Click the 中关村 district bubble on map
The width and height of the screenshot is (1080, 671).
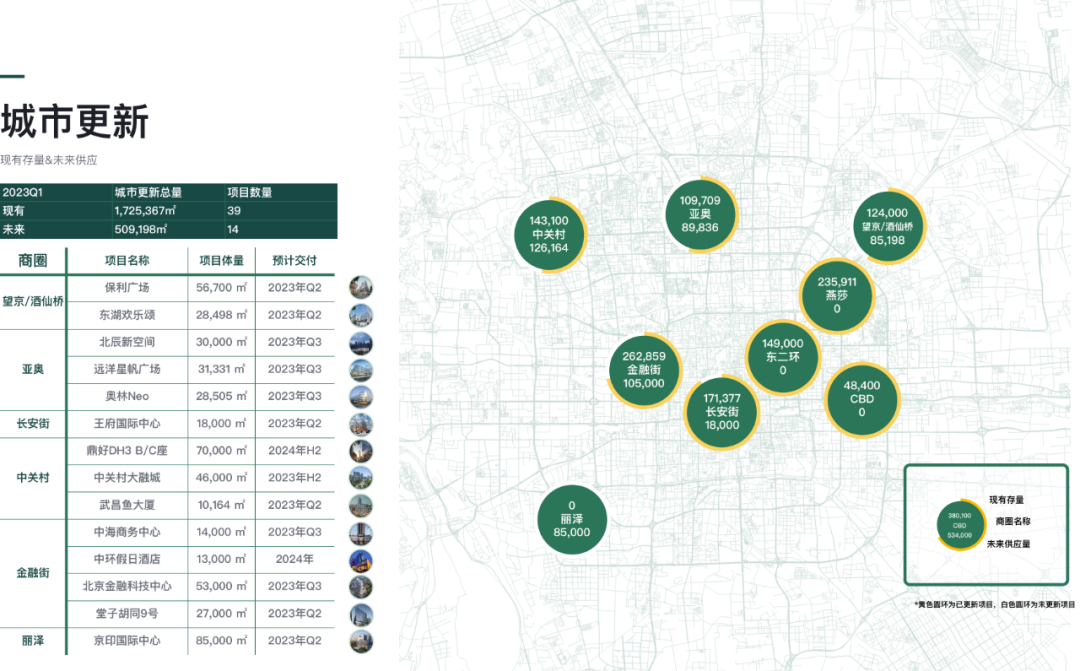click(x=548, y=234)
